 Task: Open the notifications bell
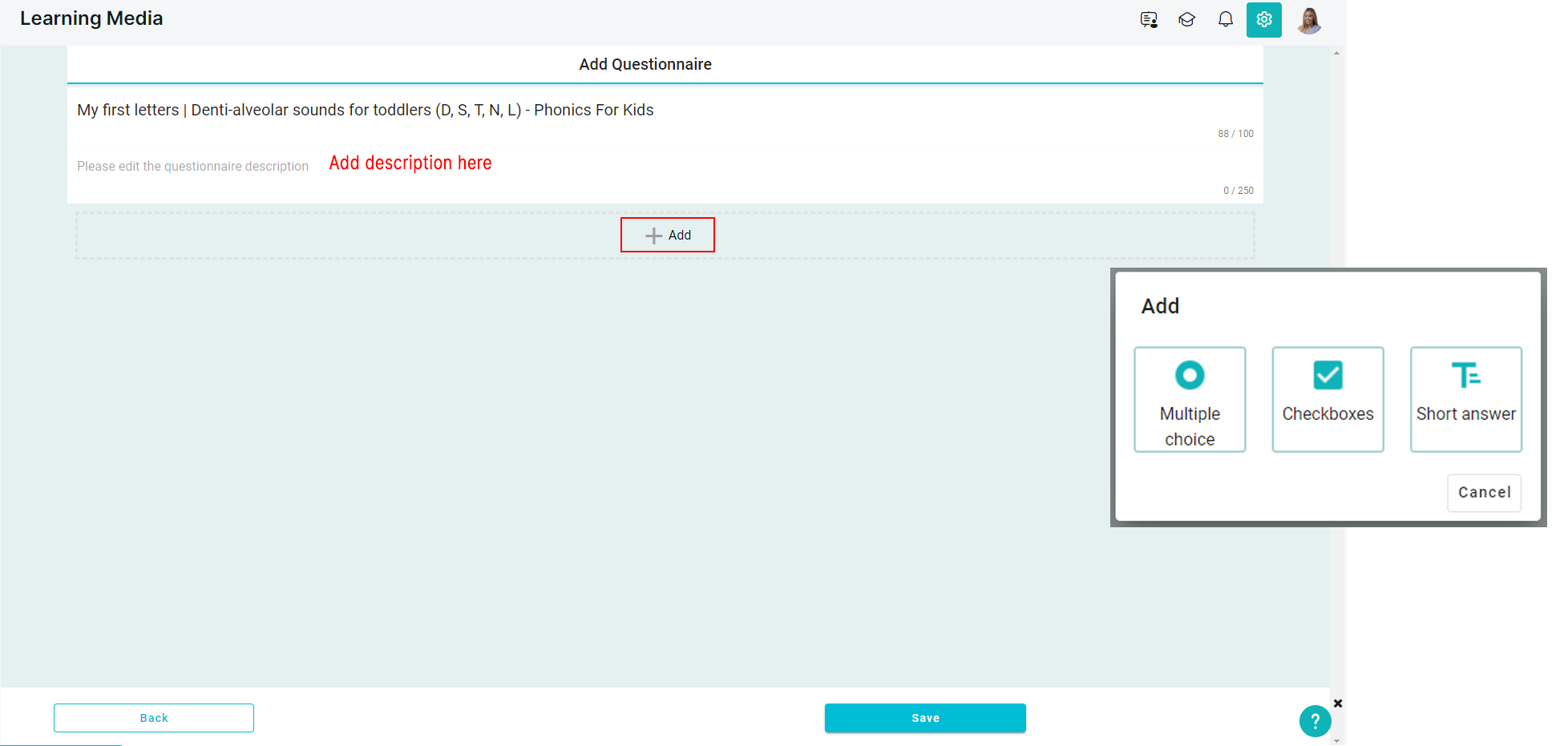click(x=1226, y=20)
